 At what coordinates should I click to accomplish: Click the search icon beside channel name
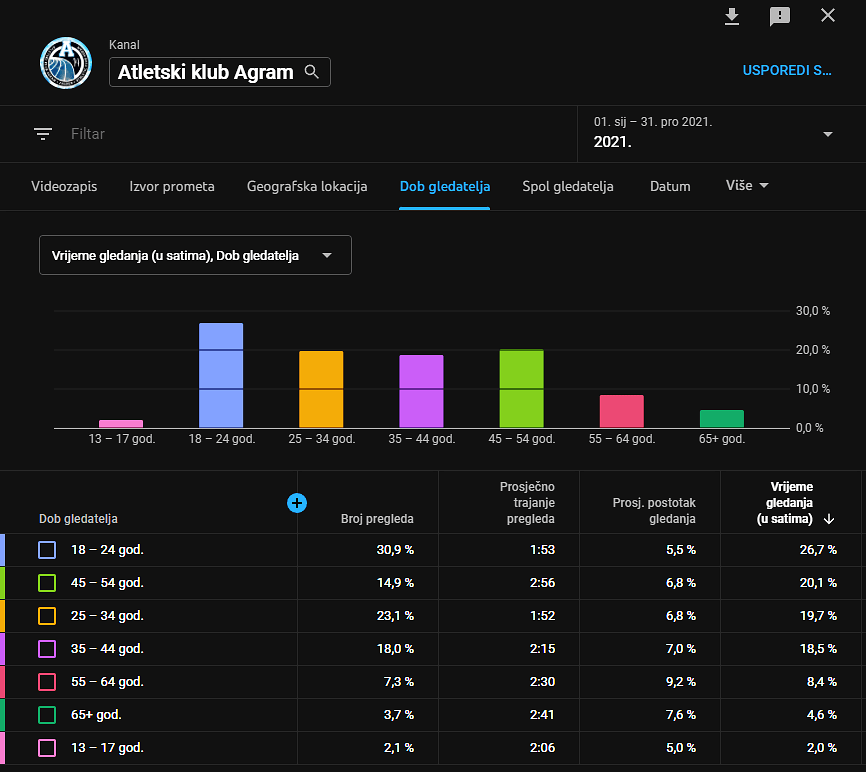(312, 72)
